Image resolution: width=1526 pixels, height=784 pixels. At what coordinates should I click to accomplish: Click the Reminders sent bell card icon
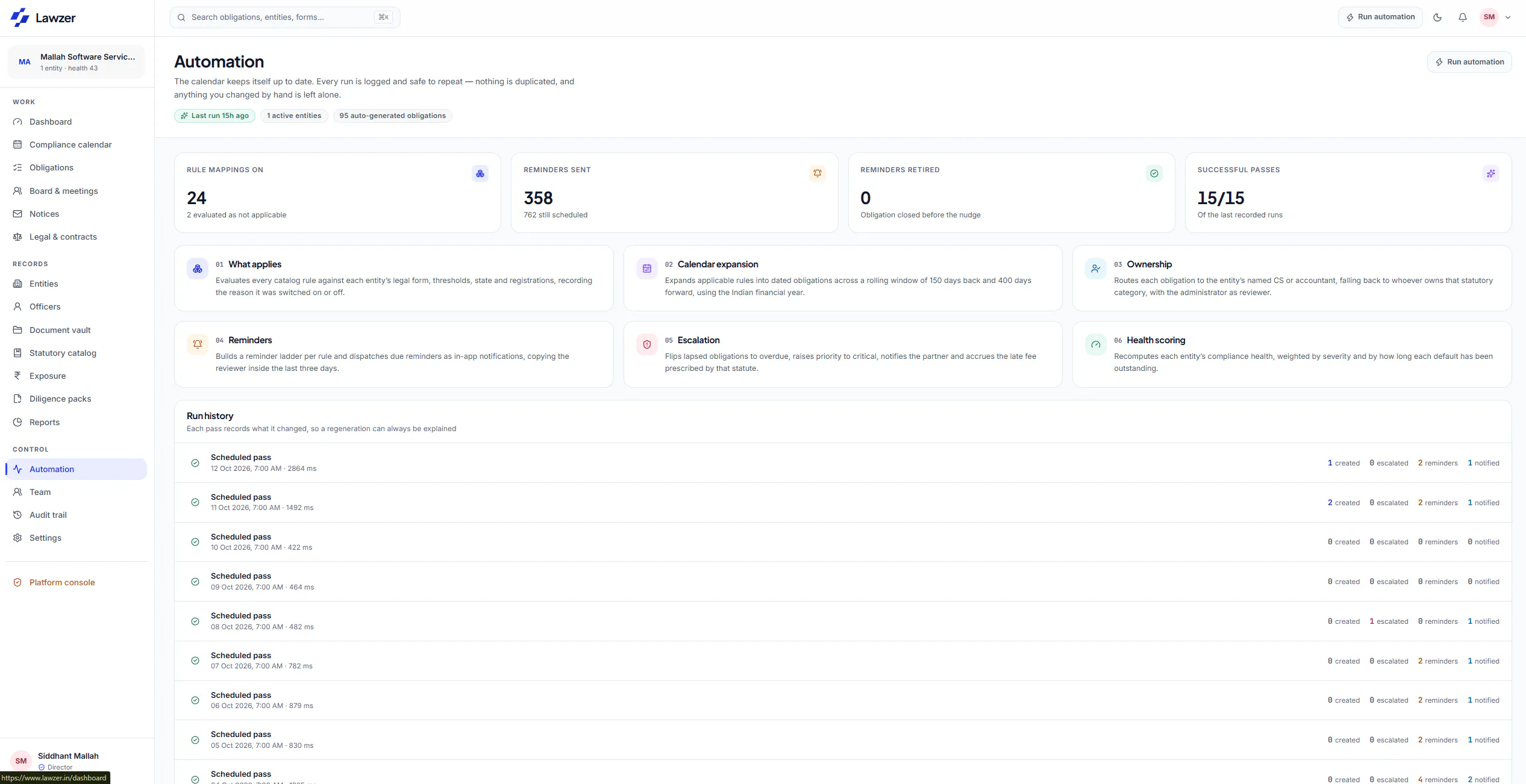tap(818, 173)
